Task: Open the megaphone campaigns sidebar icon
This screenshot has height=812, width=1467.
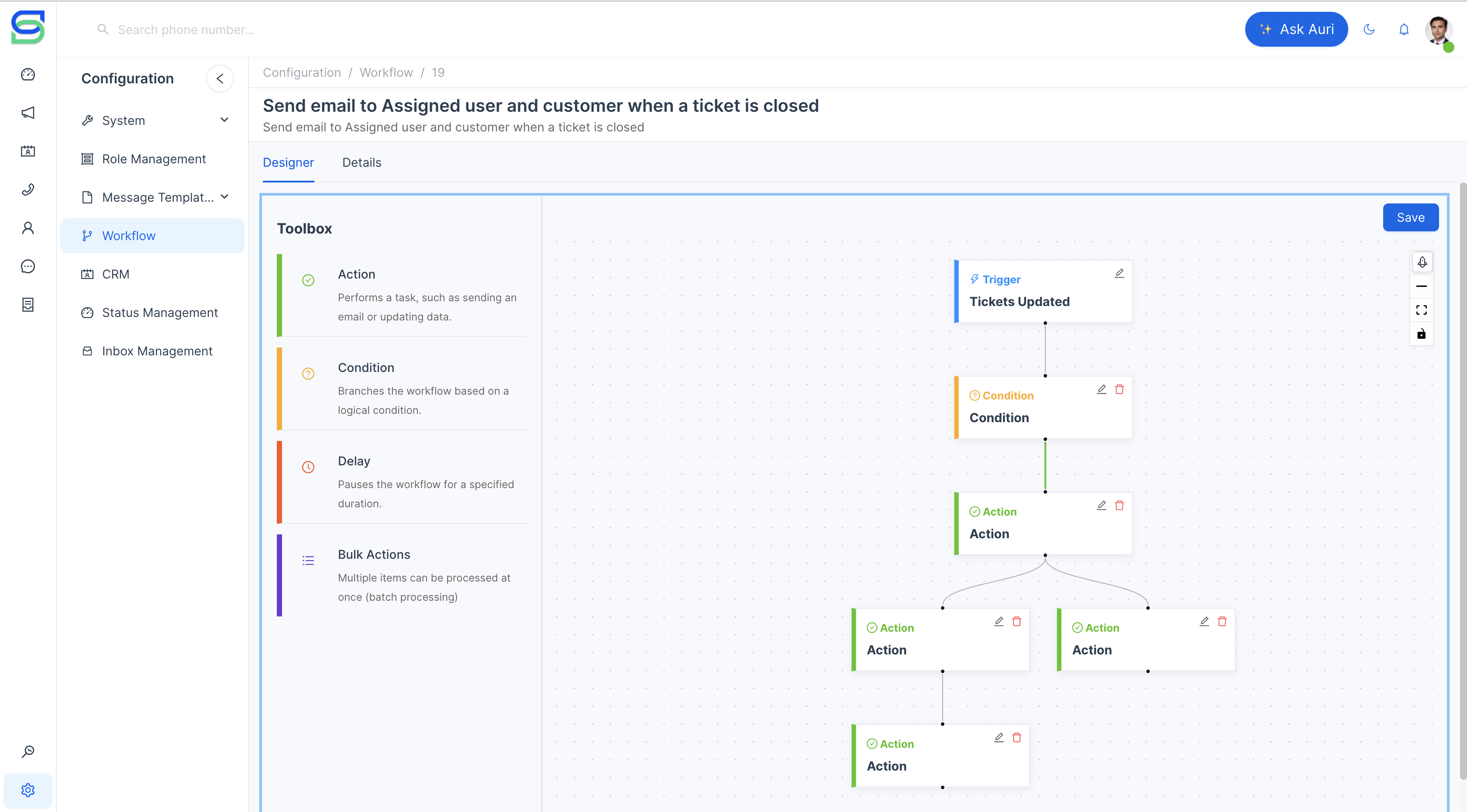Action: point(28,113)
